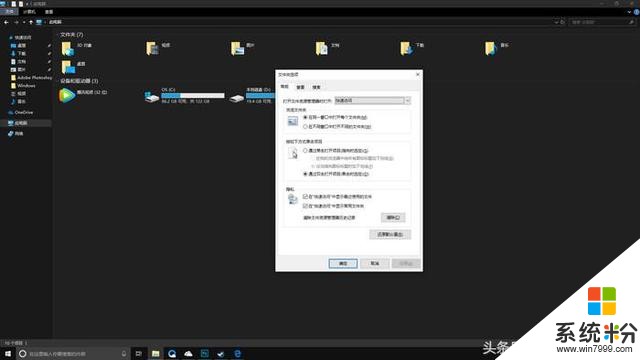Open 桌面 in the navigation pane
The width and height of the screenshot is (640, 360).
tap(19, 46)
